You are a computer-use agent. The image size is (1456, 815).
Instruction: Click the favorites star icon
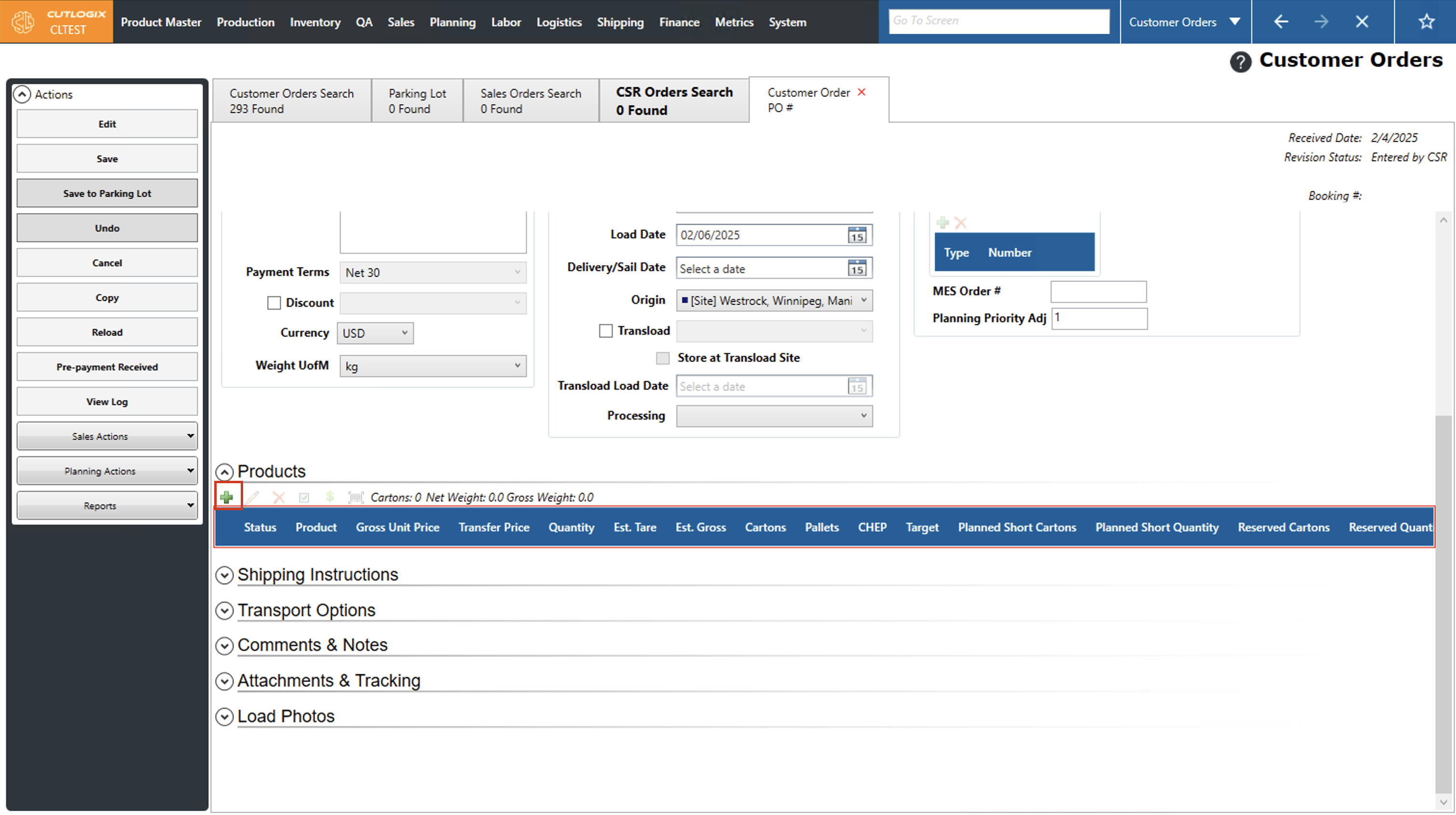1426,22
